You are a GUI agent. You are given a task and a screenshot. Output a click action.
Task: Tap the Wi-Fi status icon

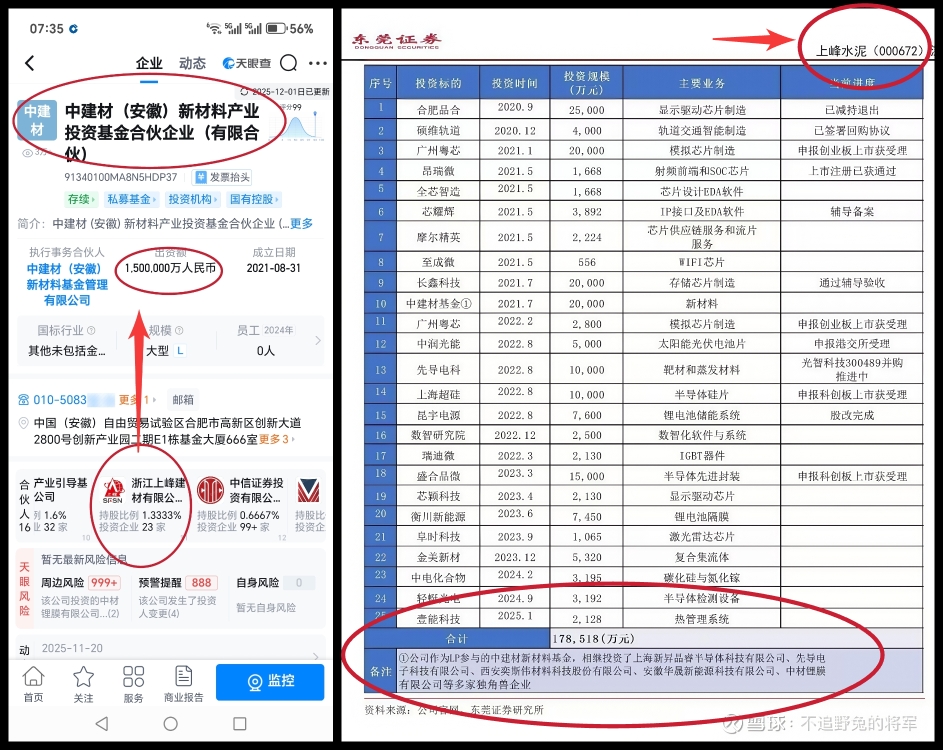click(213, 28)
